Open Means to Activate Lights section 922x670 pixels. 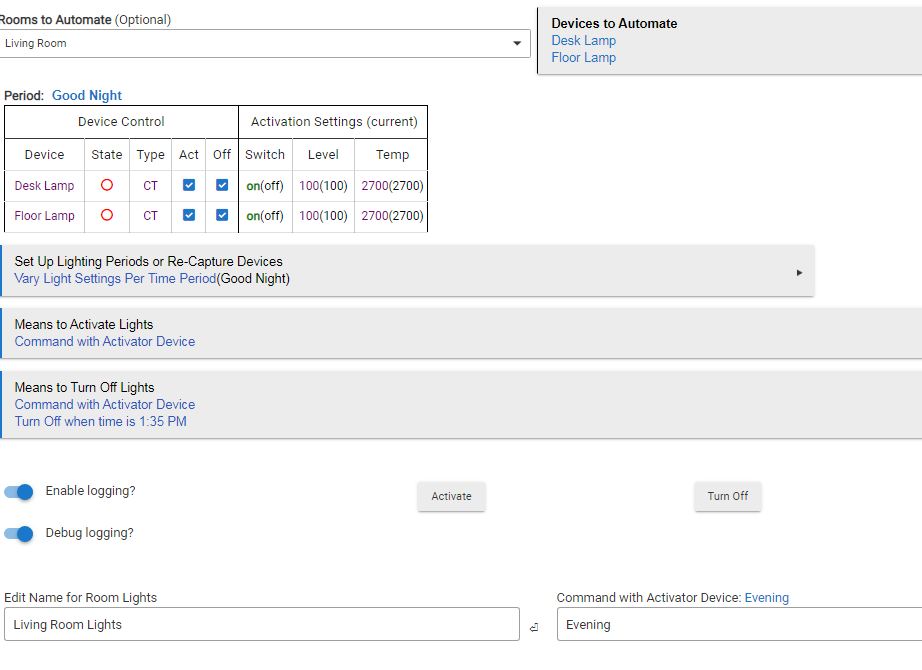click(460, 333)
